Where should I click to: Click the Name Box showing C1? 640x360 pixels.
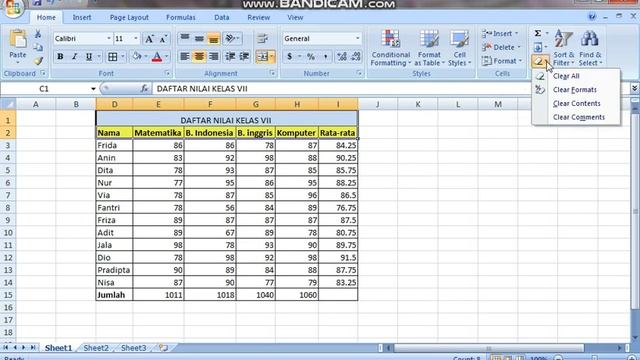pos(44,89)
